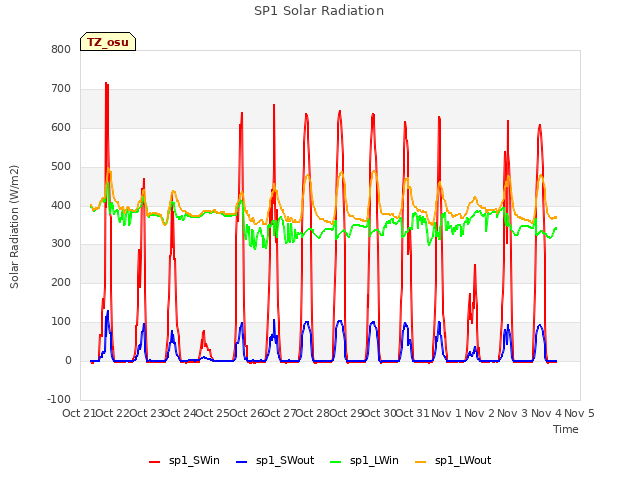Image resolution: width=640 pixels, height=480 pixels.
Task: Click the orange sp1_LWout legend swatch
Action: coord(421,462)
